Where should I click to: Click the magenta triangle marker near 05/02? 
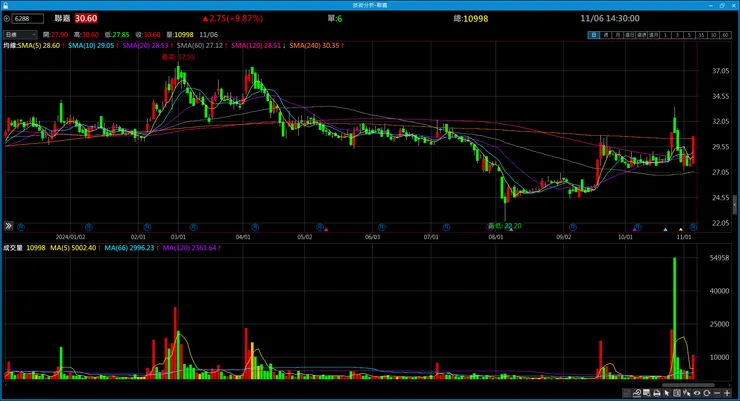click(326, 230)
